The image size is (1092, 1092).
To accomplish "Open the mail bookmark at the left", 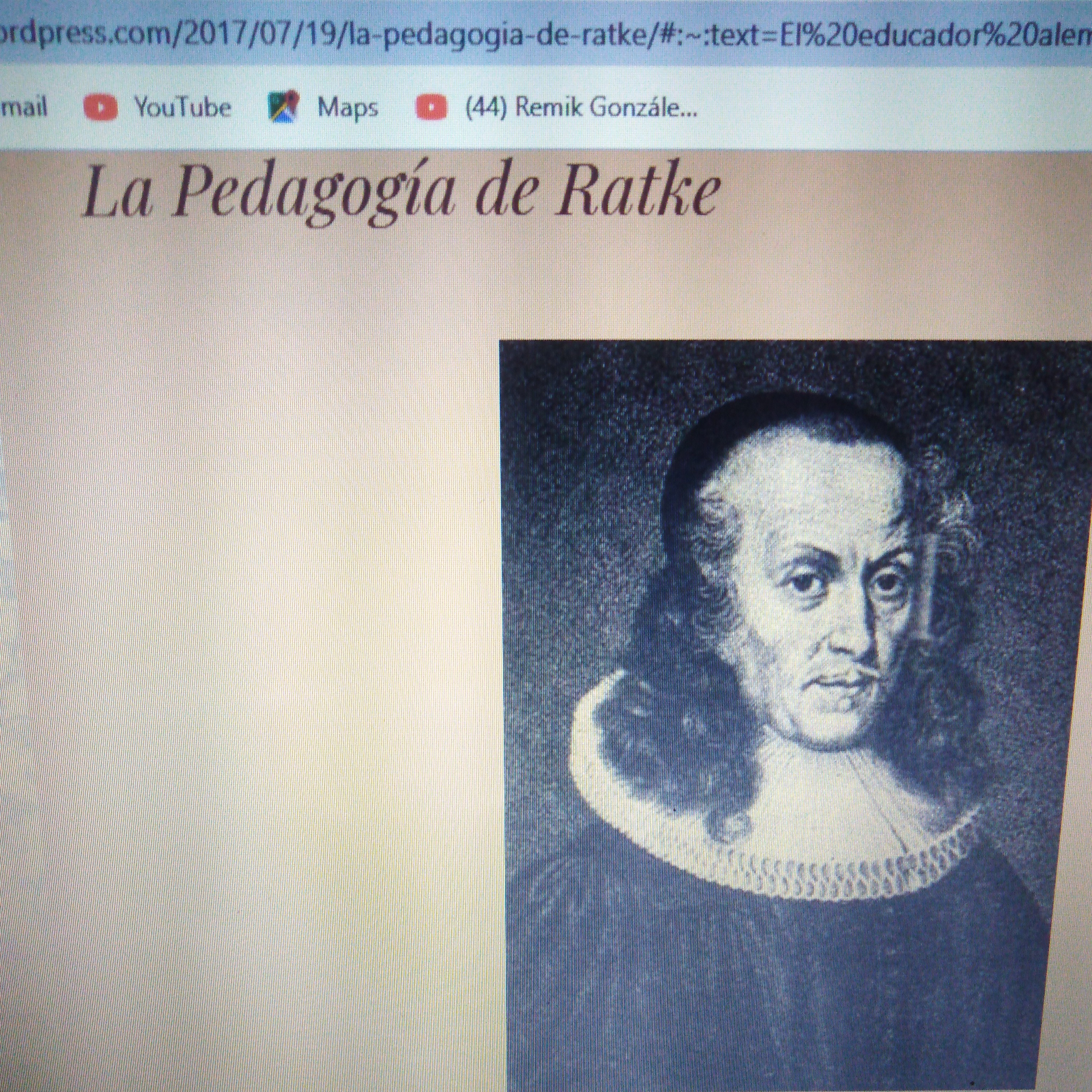I will point(23,107).
